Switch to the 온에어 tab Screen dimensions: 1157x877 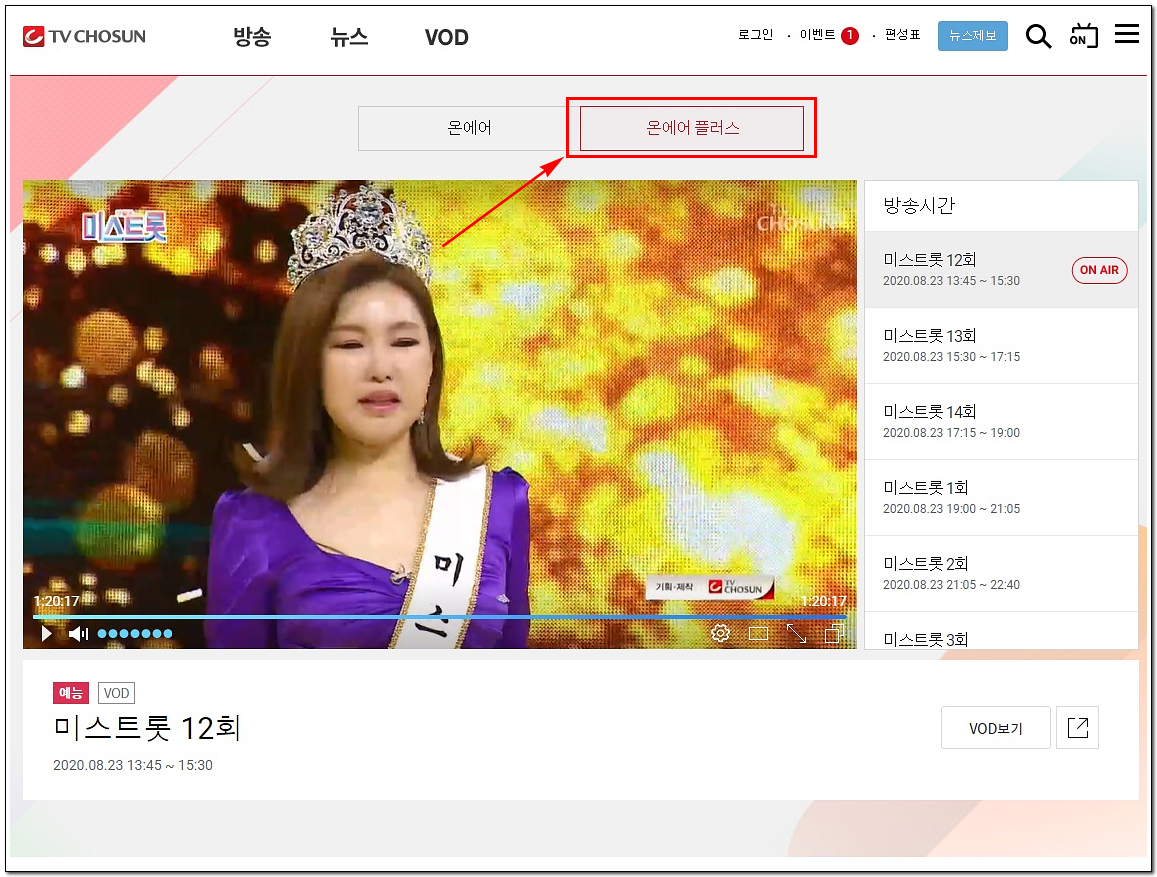[x=469, y=128]
